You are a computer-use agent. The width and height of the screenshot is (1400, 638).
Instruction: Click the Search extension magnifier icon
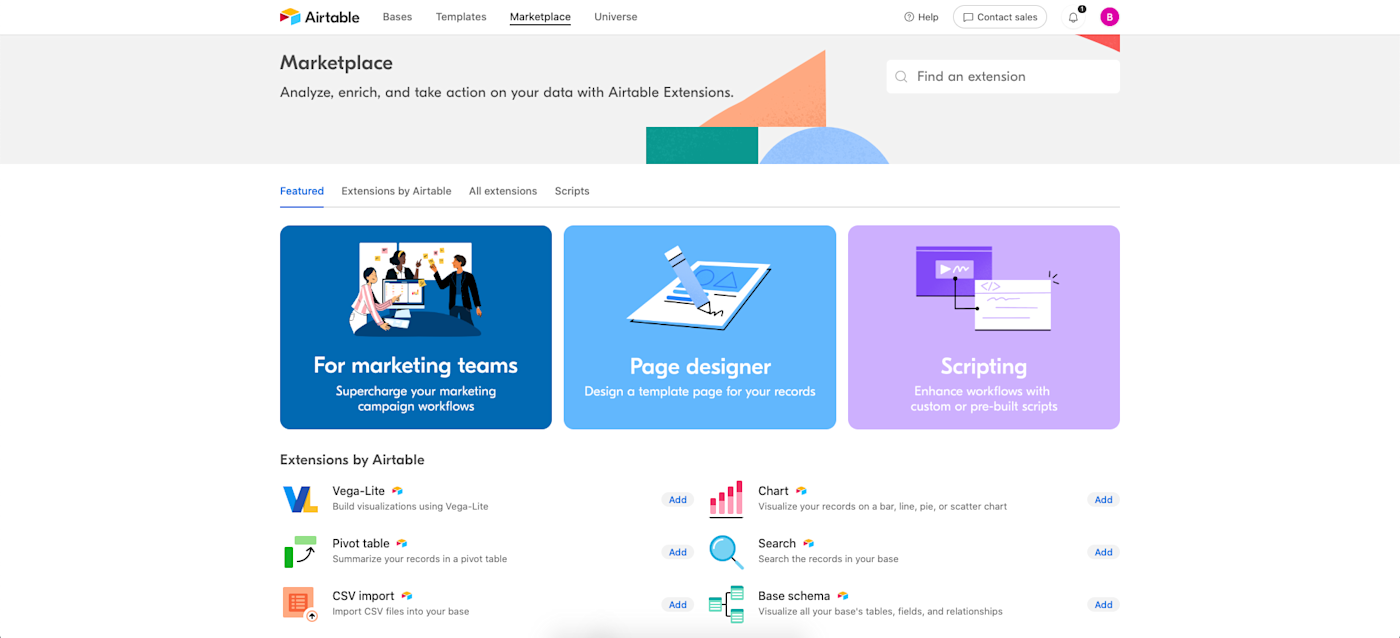726,552
